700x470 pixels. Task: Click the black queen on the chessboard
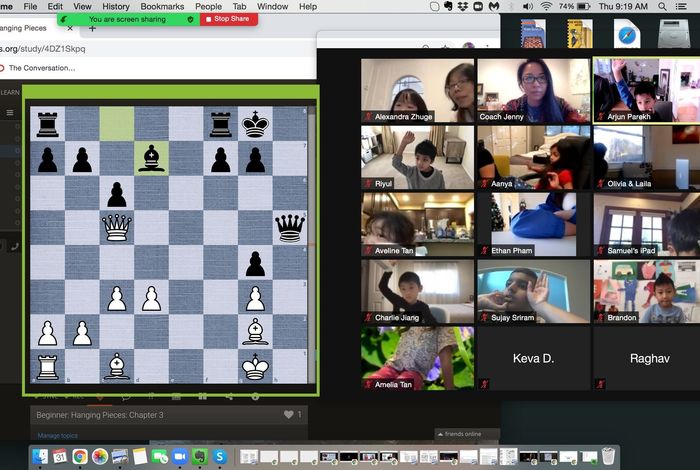[x=290, y=228]
